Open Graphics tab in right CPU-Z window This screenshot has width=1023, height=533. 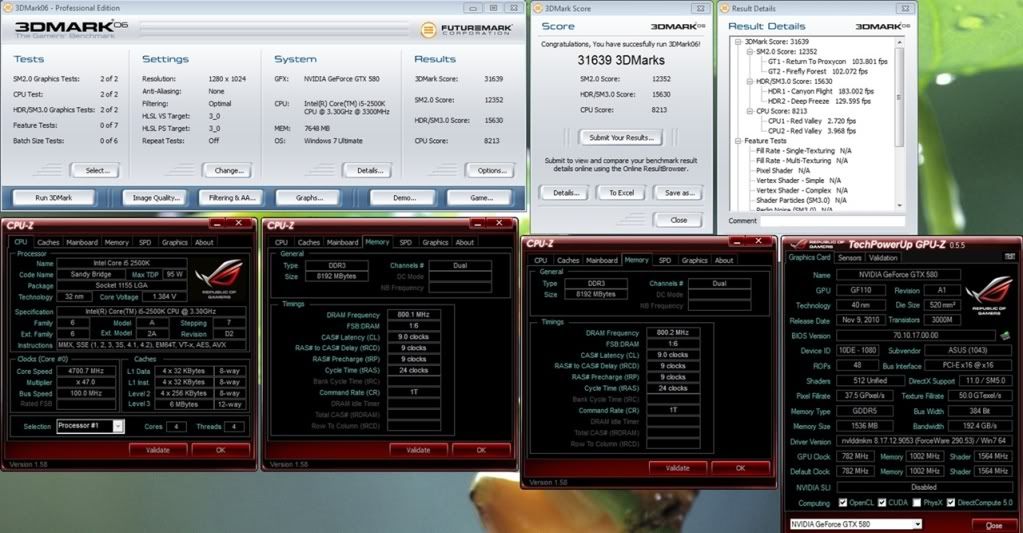(694, 260)
